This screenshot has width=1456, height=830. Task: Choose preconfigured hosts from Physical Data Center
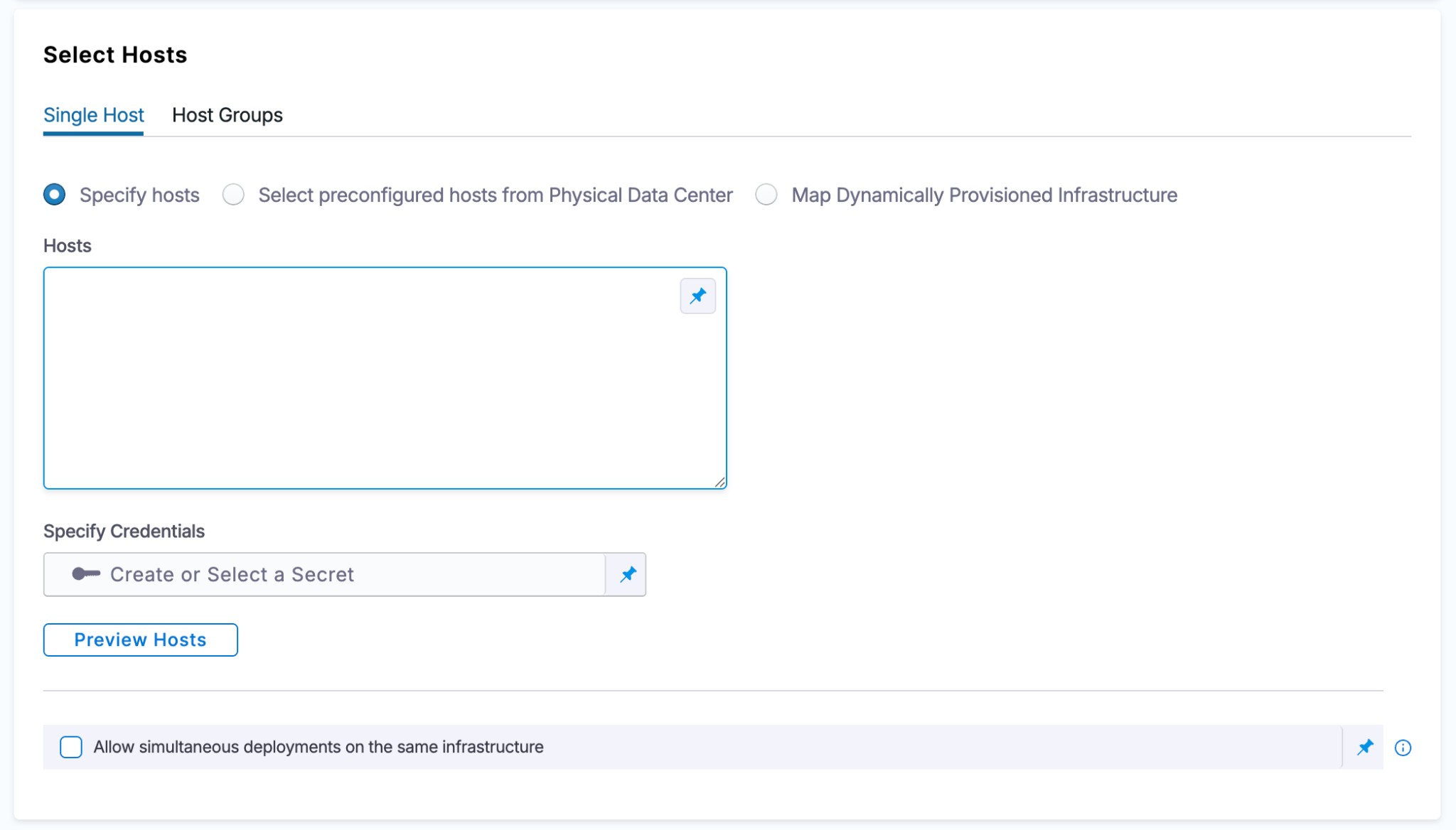pos(233,195)
